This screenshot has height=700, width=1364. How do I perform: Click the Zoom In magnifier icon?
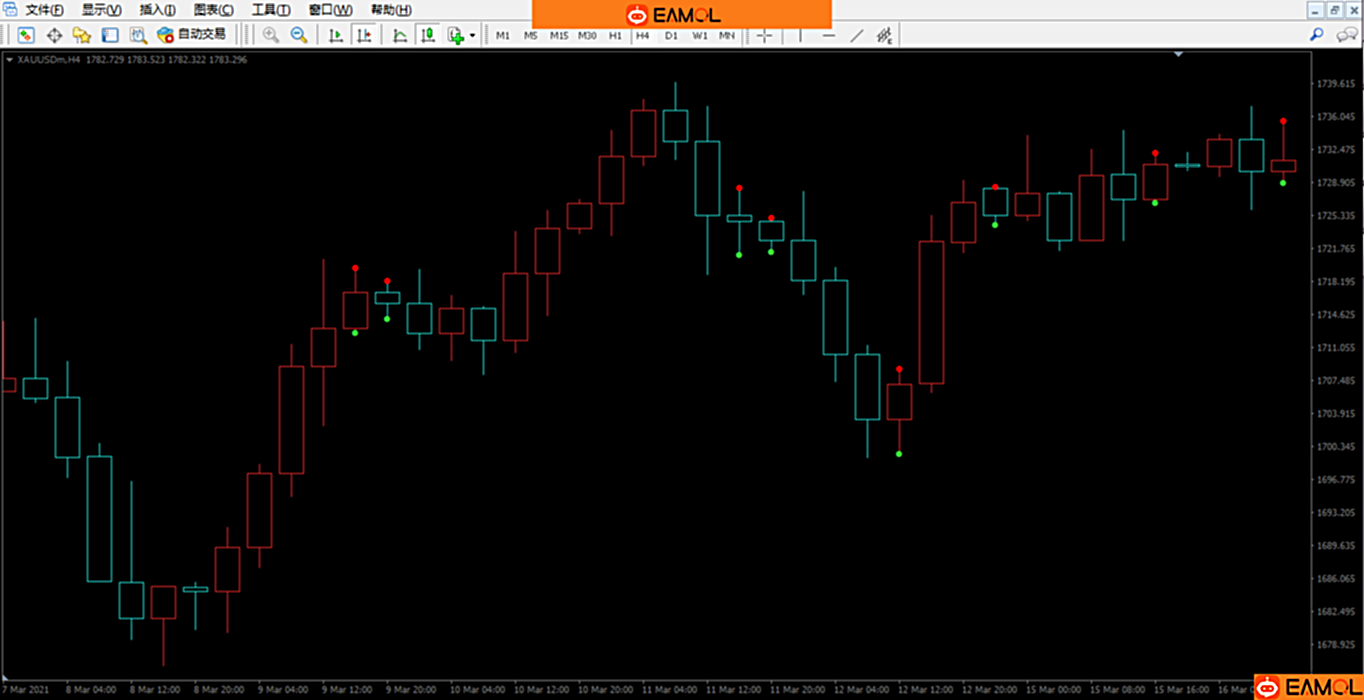coord(271,35)
